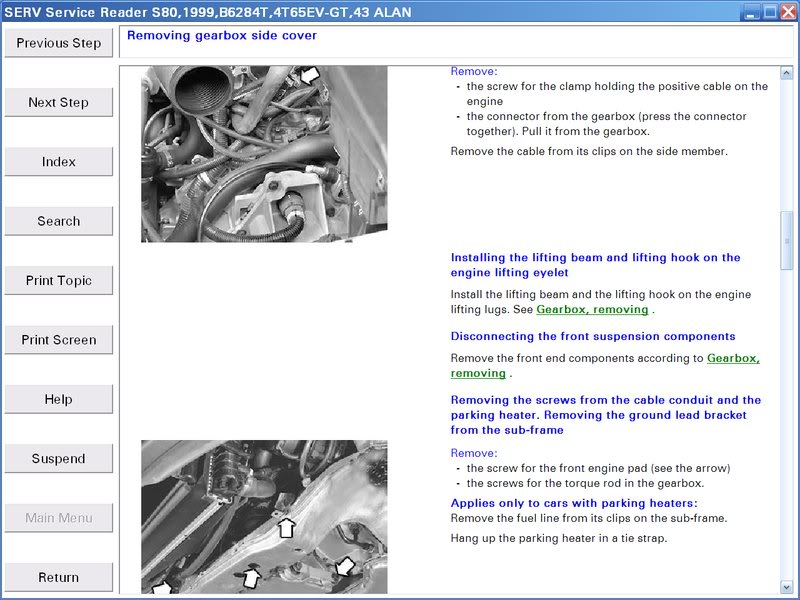Click the scrollbar up arrow
The image size is (800, 600).
point(786,73)
